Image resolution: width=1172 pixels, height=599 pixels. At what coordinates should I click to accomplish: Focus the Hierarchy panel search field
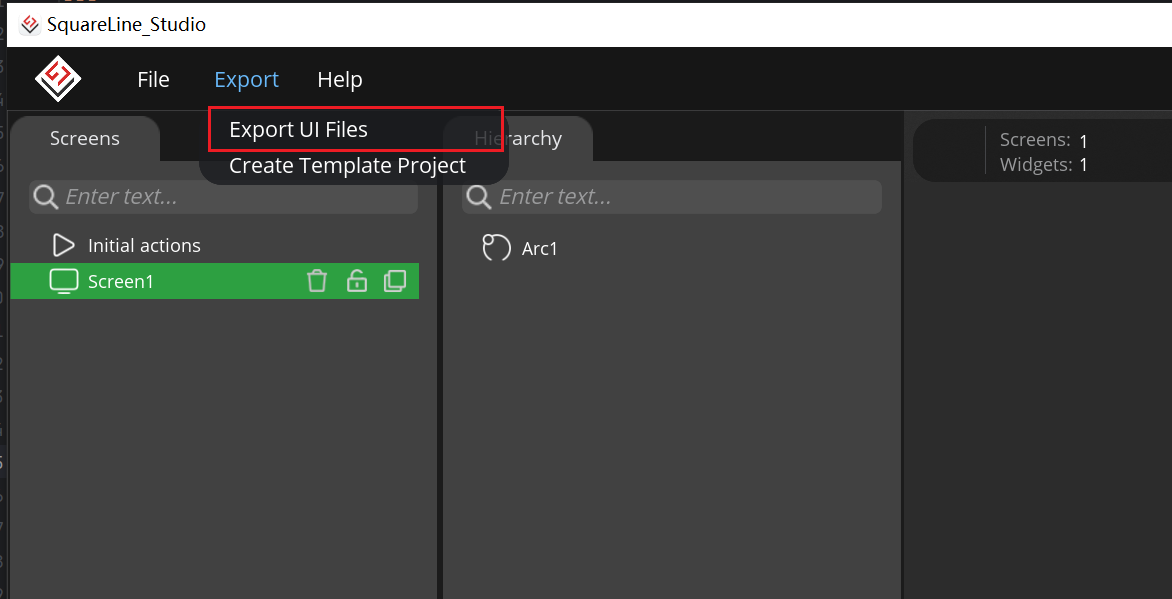[x=685, y=197]
